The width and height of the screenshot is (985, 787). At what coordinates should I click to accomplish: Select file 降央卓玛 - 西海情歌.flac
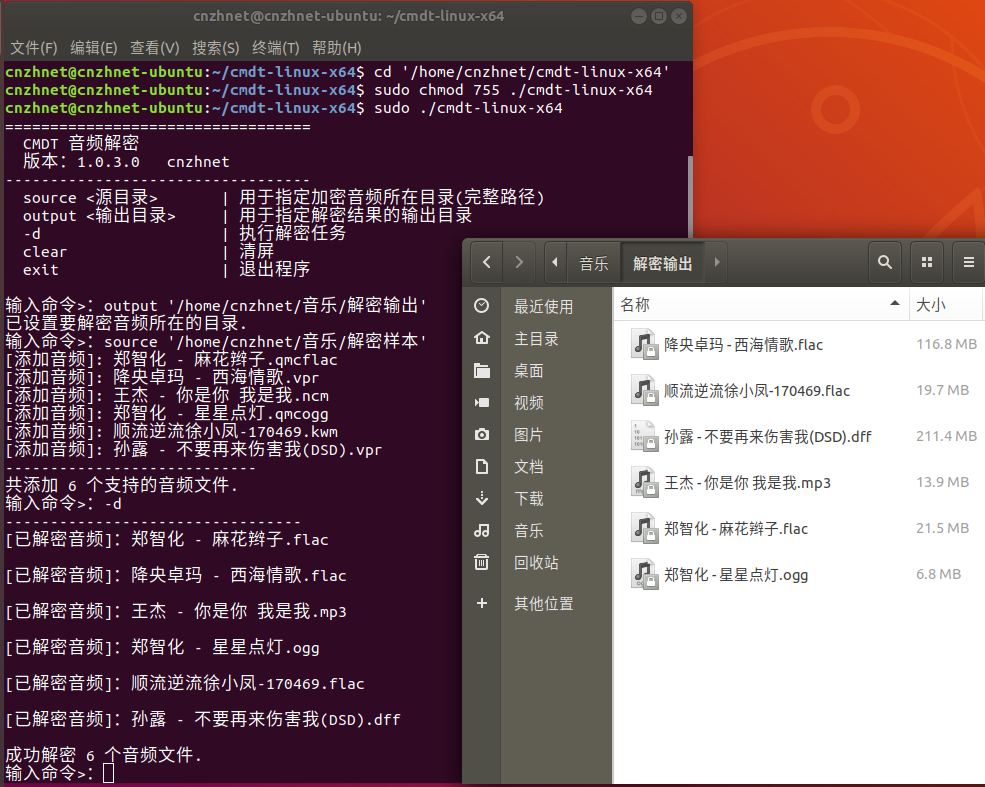pyautogui.click(x=743, y=344)
